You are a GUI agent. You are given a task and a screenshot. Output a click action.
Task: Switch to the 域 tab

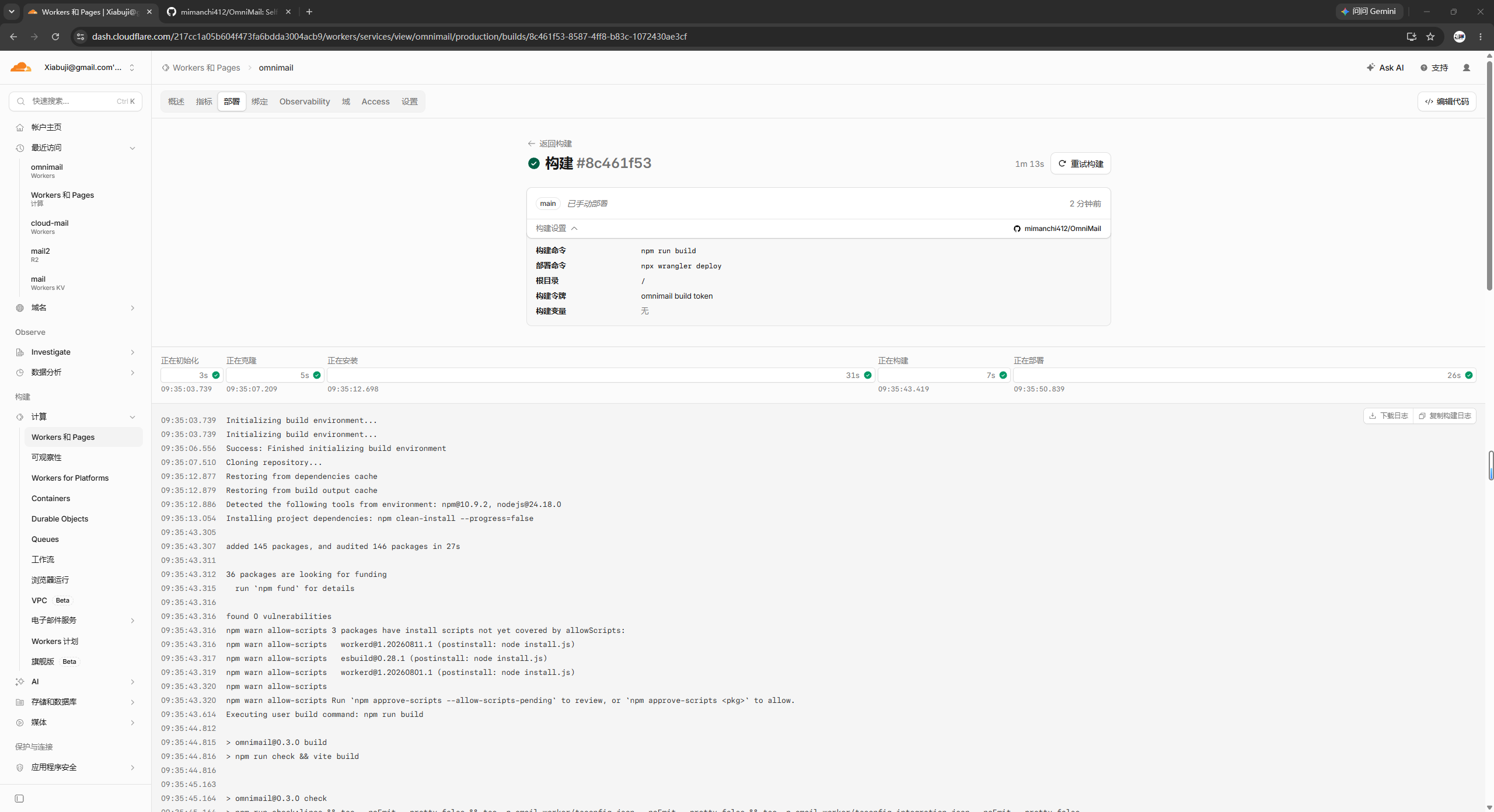click(x=346, y=101)
